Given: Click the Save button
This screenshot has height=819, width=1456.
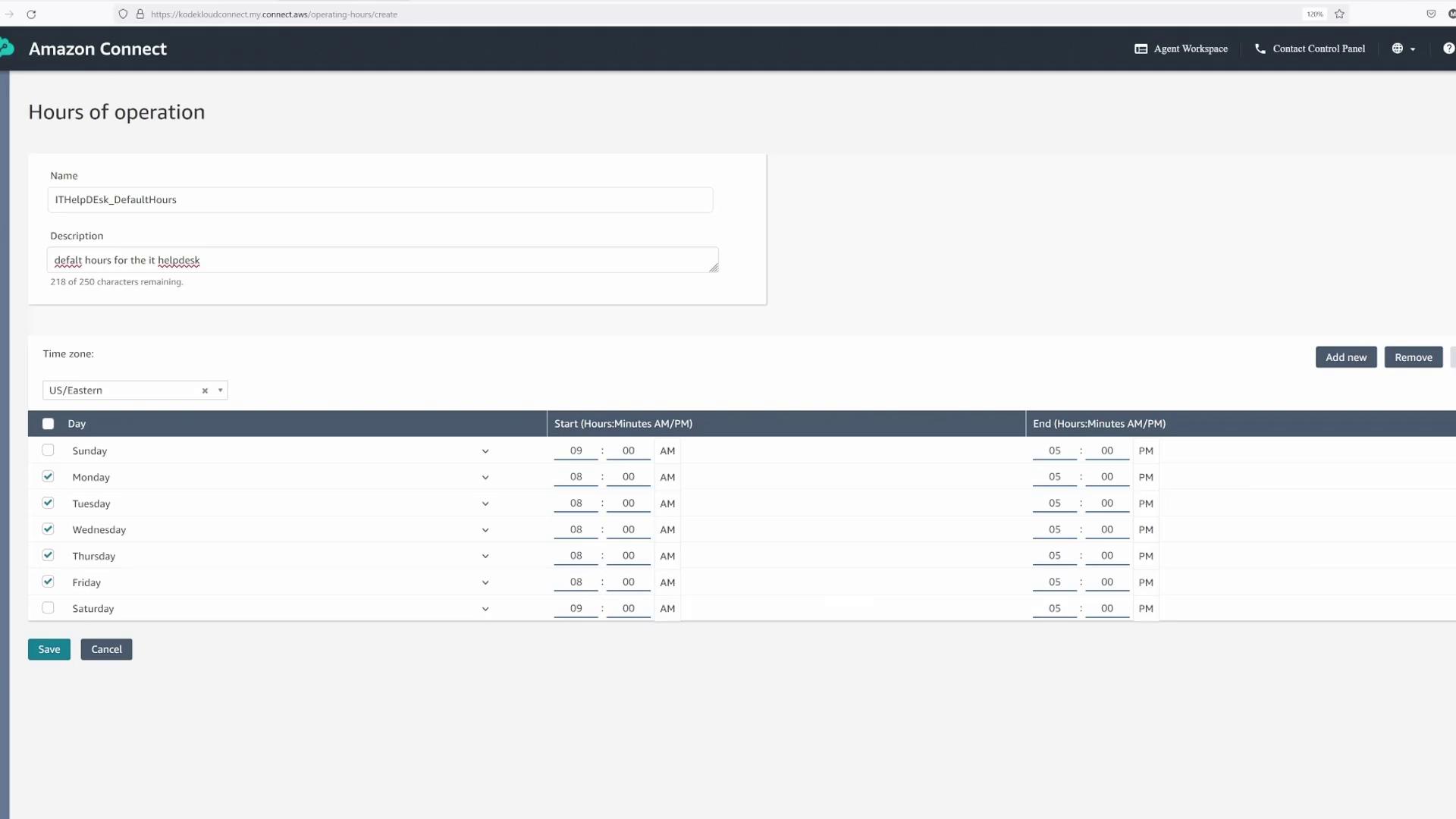Looking at the screenshot, I should click(x=49, y=649).
